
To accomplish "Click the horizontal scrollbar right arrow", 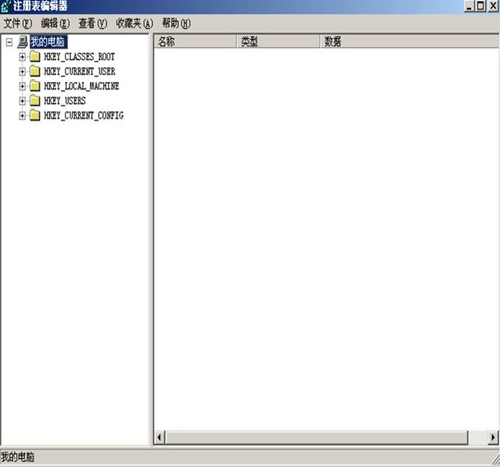I will click(x=493, y=437).
